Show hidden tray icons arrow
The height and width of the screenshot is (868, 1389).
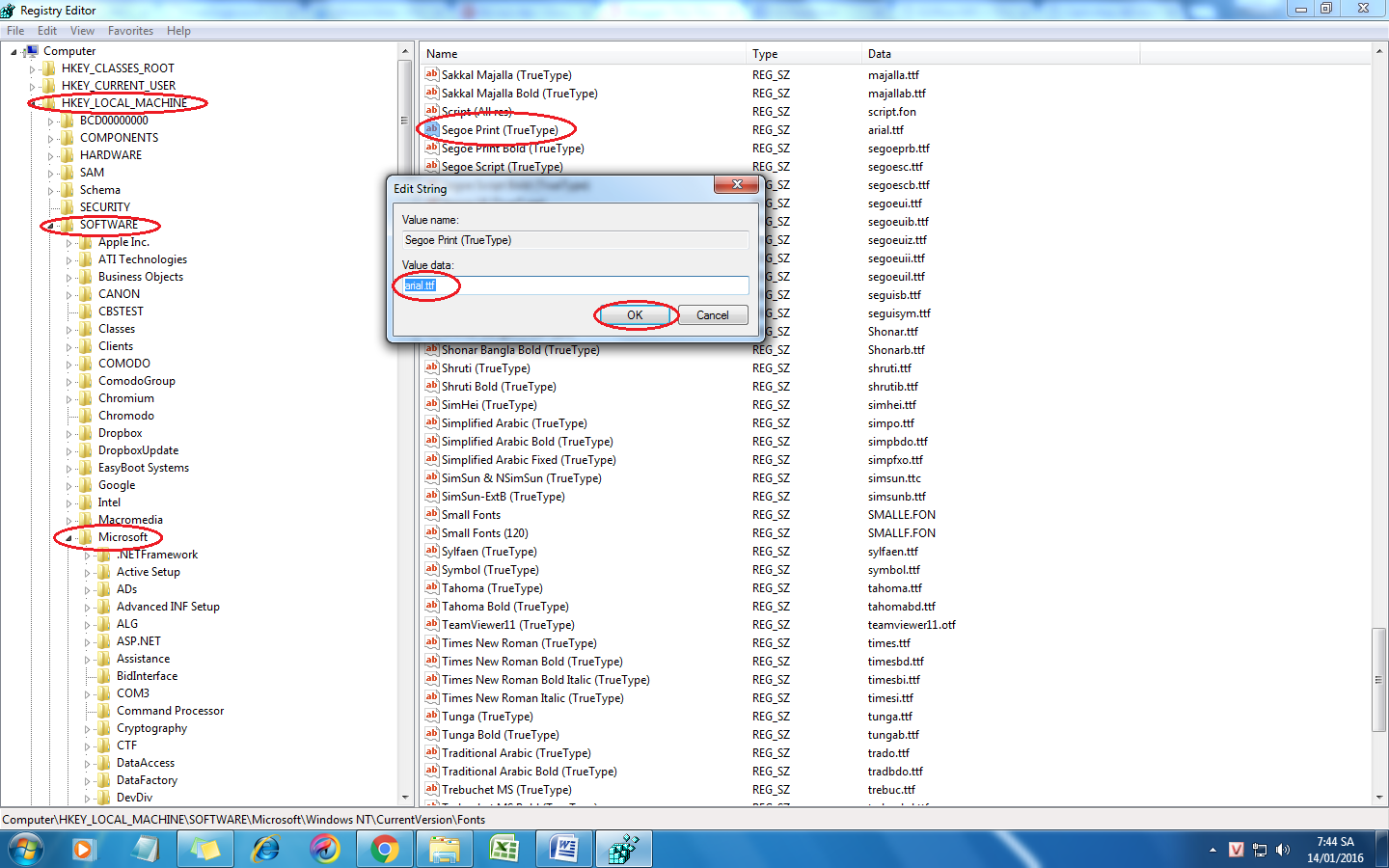coord(1212,850)
